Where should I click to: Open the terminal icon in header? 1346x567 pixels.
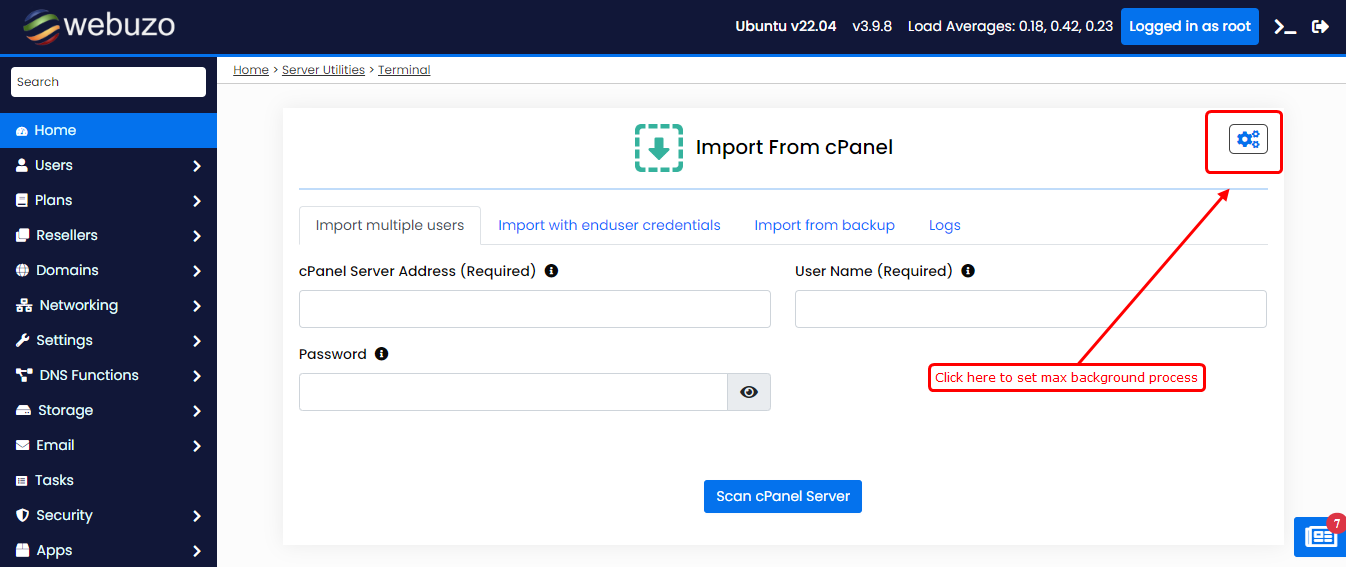(x=1285, y=27)
